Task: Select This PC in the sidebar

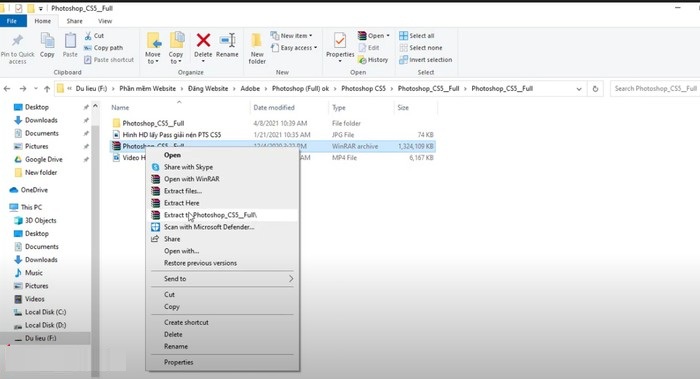Action: (31, 207)
